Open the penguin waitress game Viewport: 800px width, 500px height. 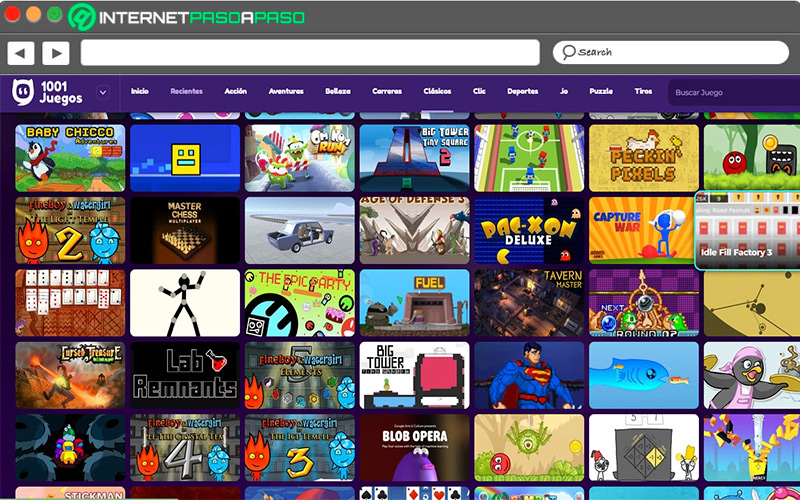click(x=752, y=376)
